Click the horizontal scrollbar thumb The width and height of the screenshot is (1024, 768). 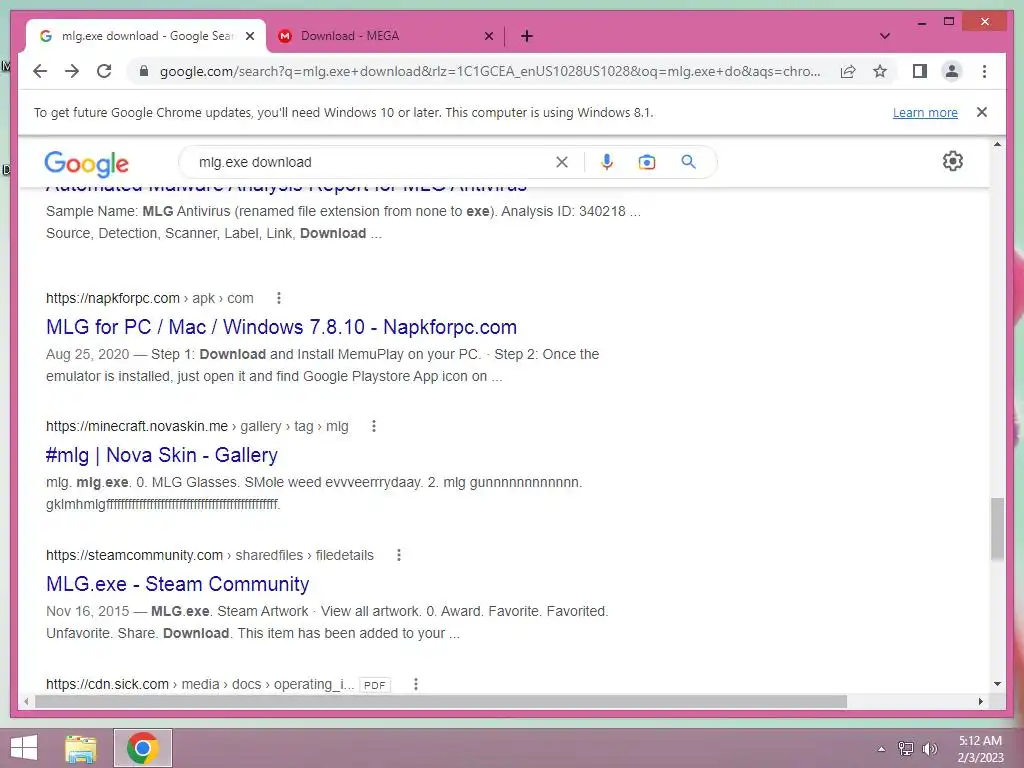point(441,701)
